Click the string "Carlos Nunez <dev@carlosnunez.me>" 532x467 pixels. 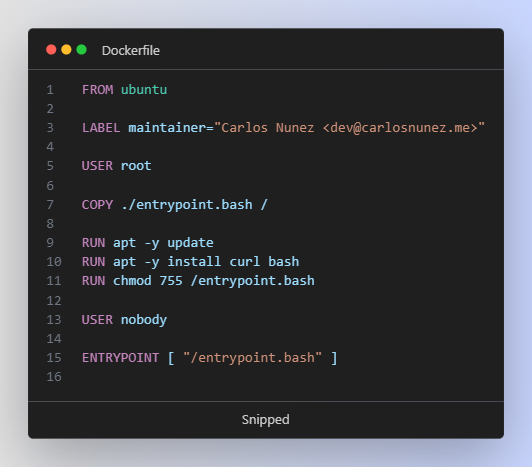pos(349,128)
